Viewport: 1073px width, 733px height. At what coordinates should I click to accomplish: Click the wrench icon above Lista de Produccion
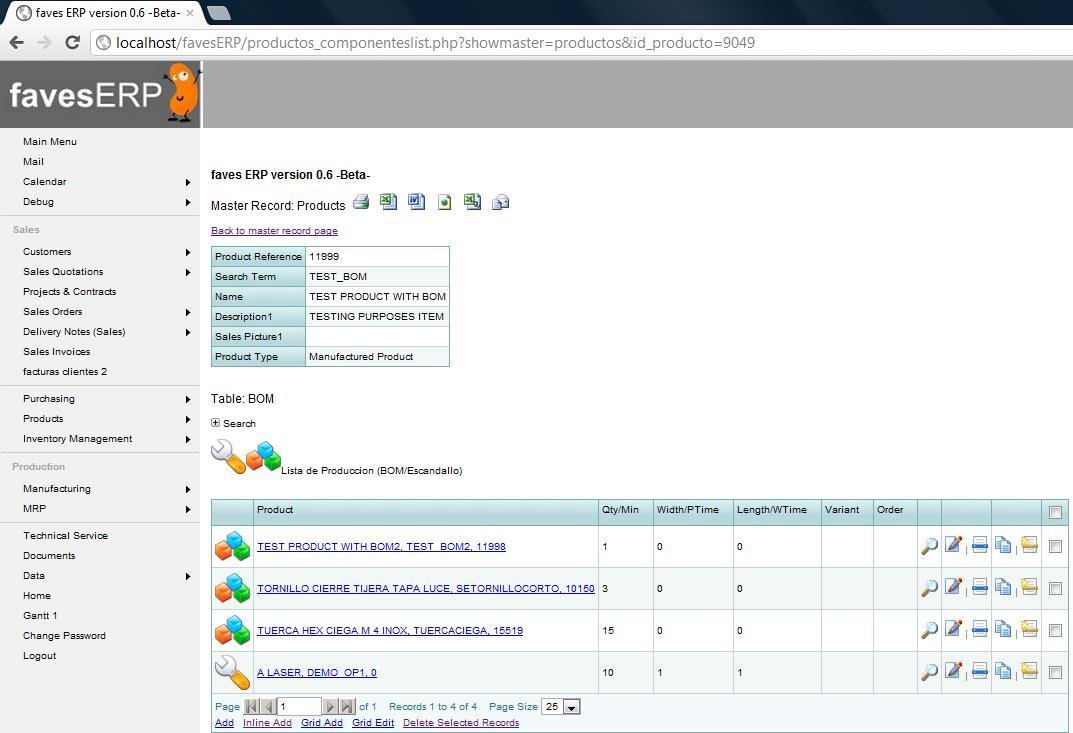click(225, 456)
